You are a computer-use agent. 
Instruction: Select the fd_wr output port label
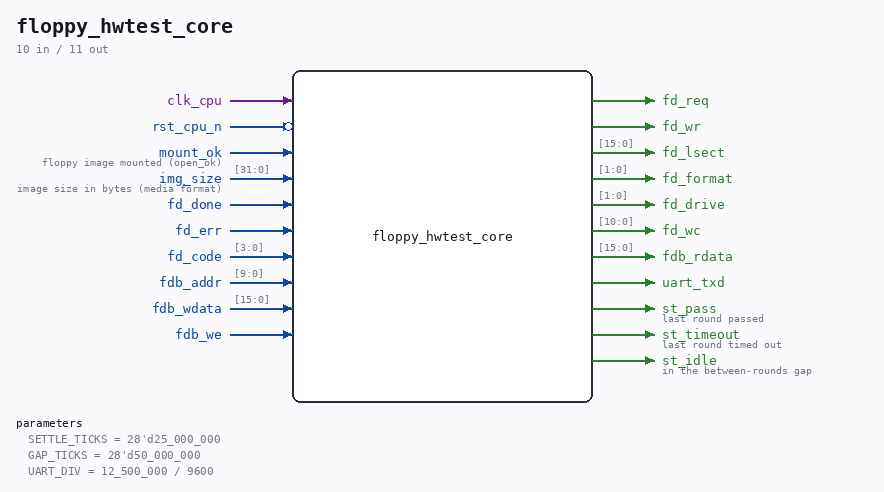point(682,127)
